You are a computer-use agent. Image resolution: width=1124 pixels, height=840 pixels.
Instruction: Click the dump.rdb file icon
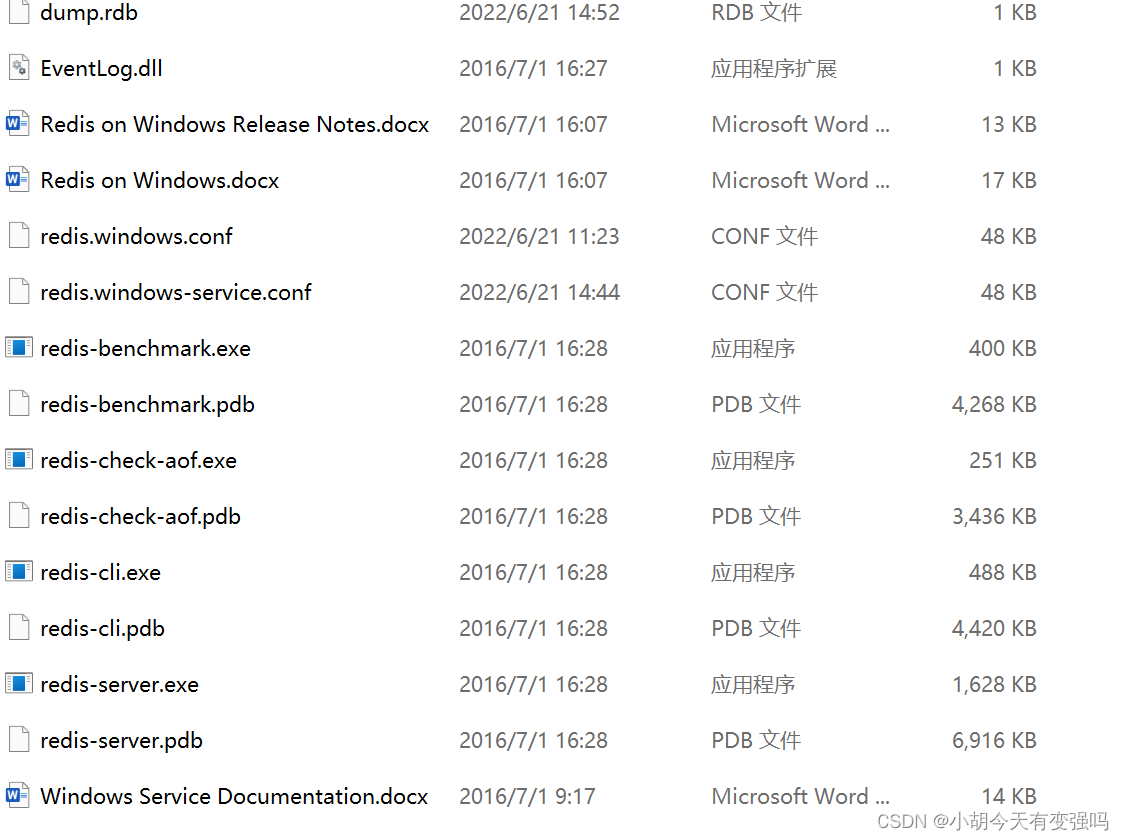click(19, 13)
